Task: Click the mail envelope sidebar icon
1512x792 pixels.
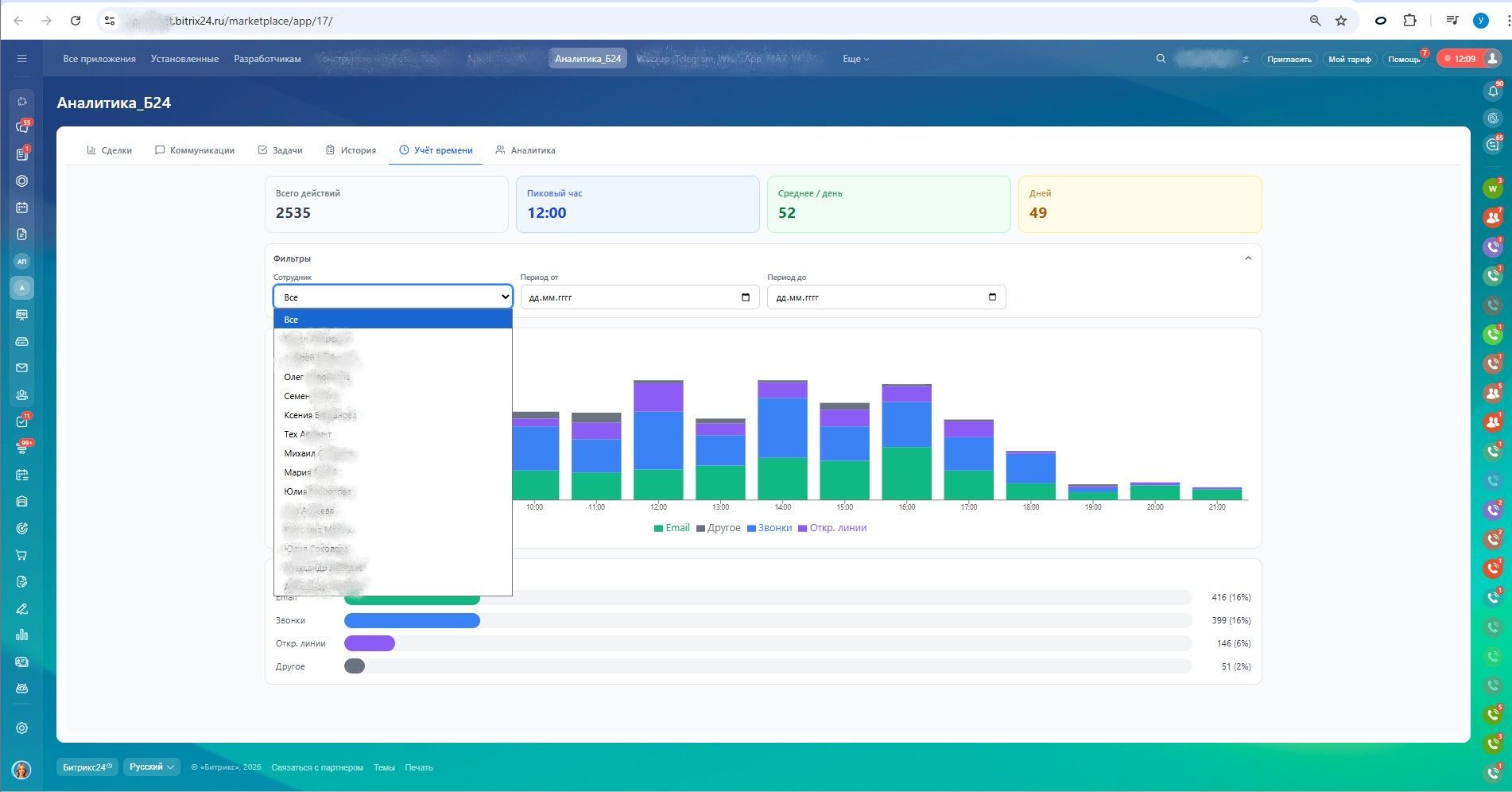Action: coord(22,368)
